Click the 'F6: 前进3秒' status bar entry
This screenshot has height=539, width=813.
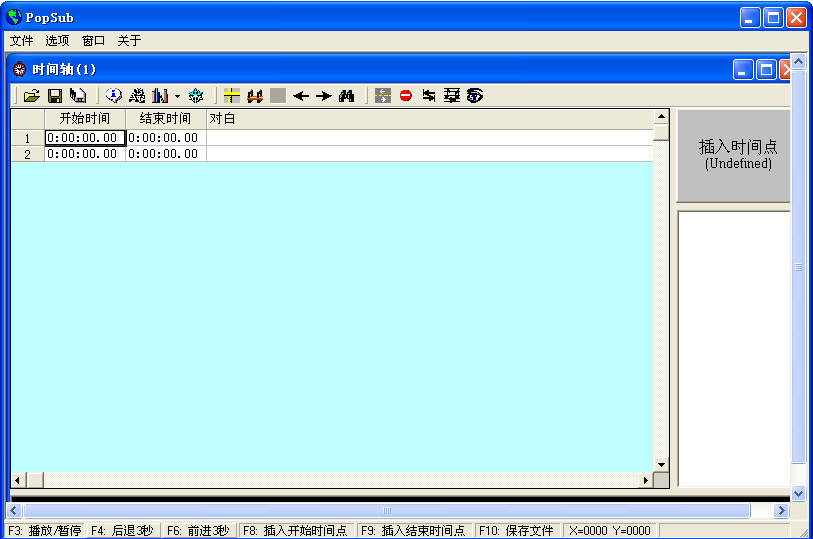tap(198, 531)
